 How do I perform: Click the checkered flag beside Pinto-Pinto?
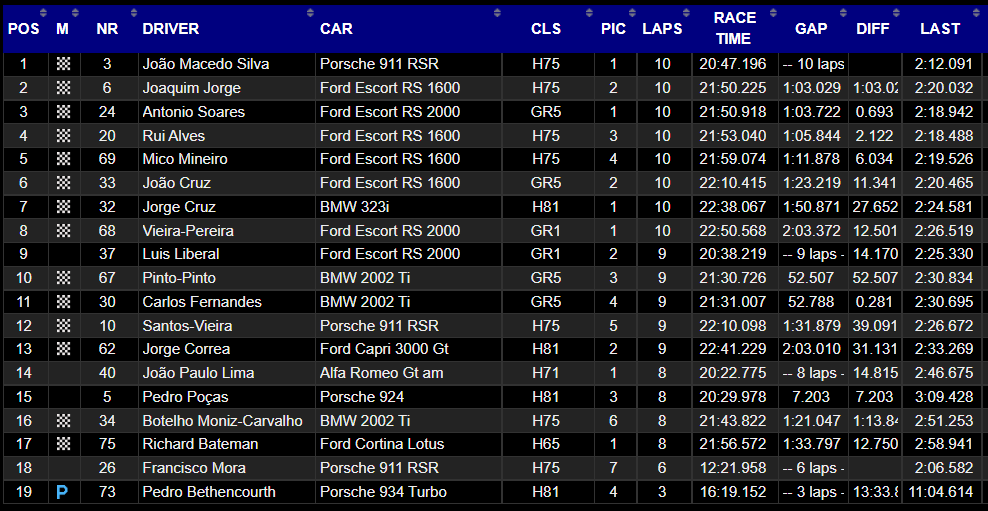coord(63,278)
